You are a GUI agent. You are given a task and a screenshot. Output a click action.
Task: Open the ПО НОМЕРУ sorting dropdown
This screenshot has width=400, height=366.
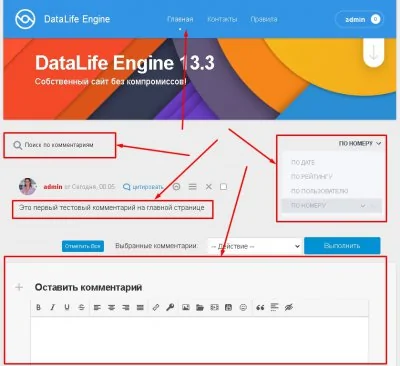click(x=360, y=143)
